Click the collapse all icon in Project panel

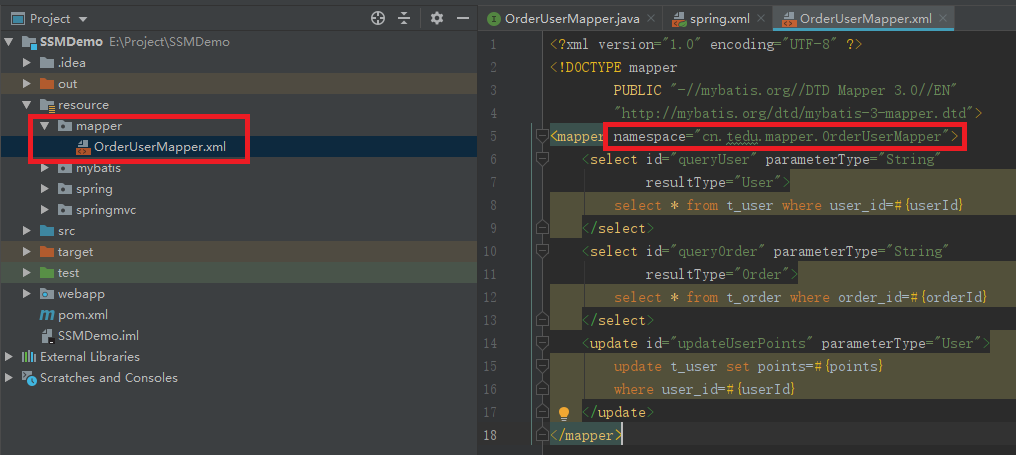404,18
